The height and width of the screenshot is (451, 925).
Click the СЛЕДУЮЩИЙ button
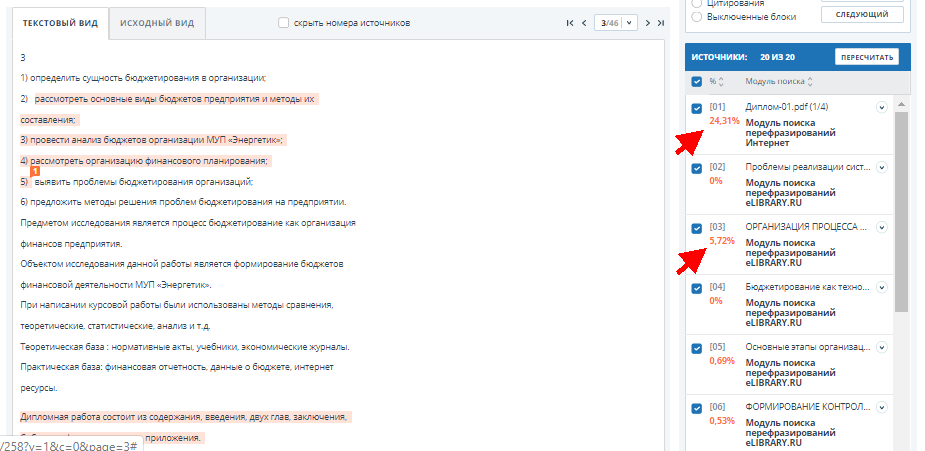[x=862, y=14]
